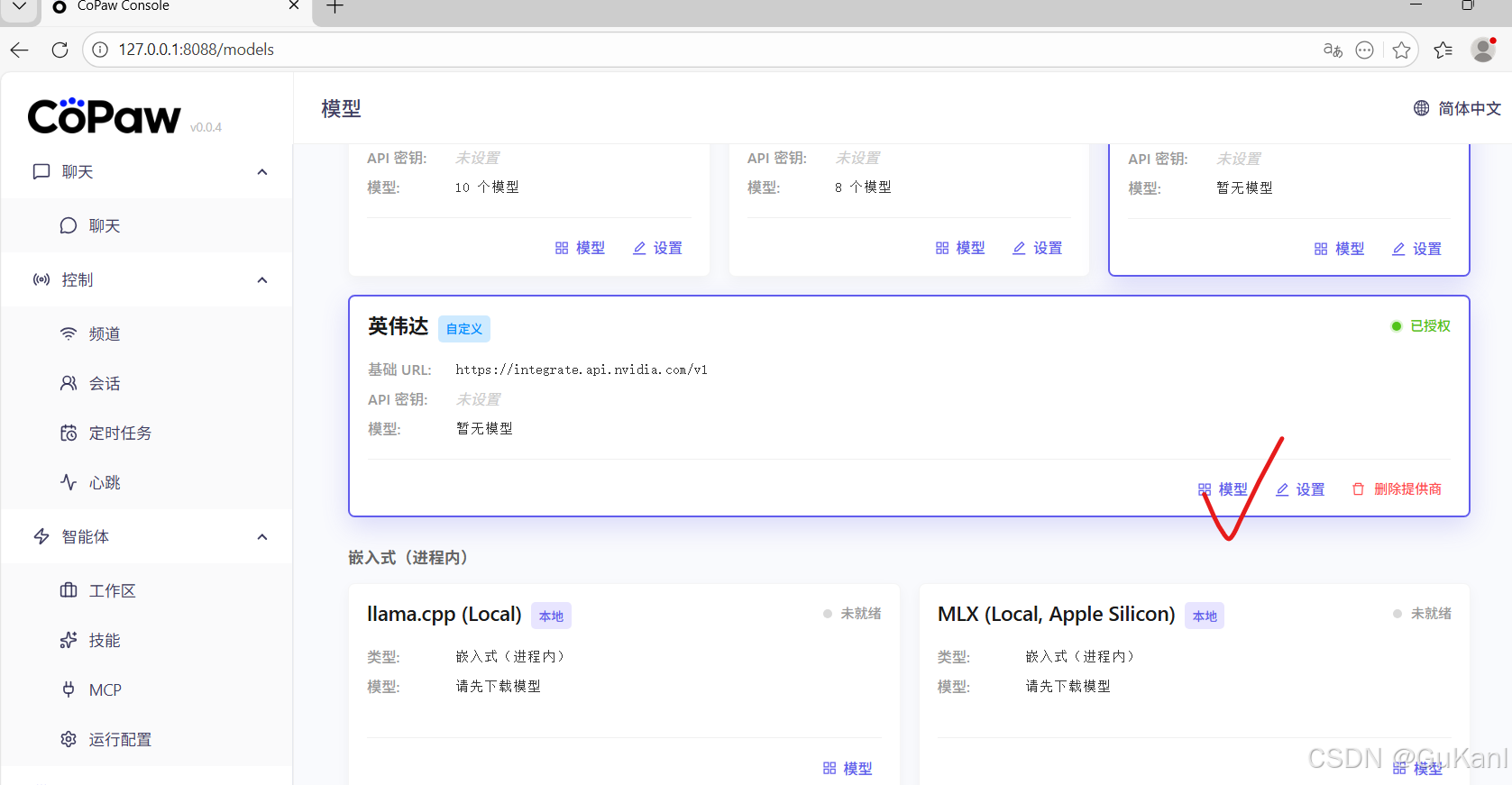
Task: Collapse the 智能体 sidebar group
Action: (262, 537)
